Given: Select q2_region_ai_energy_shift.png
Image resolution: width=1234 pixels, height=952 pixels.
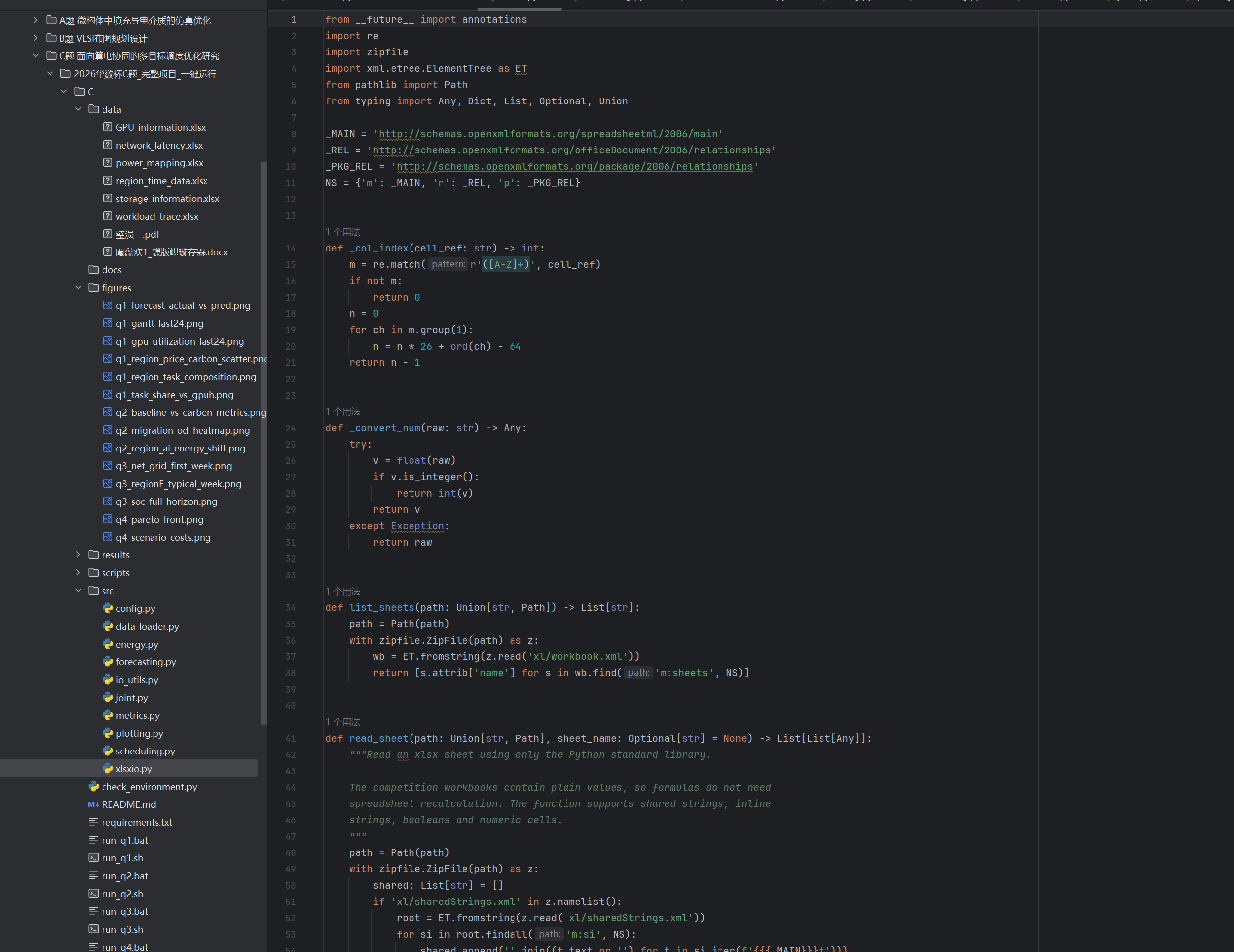Looking at the screenshot, I should click(181, 448).
